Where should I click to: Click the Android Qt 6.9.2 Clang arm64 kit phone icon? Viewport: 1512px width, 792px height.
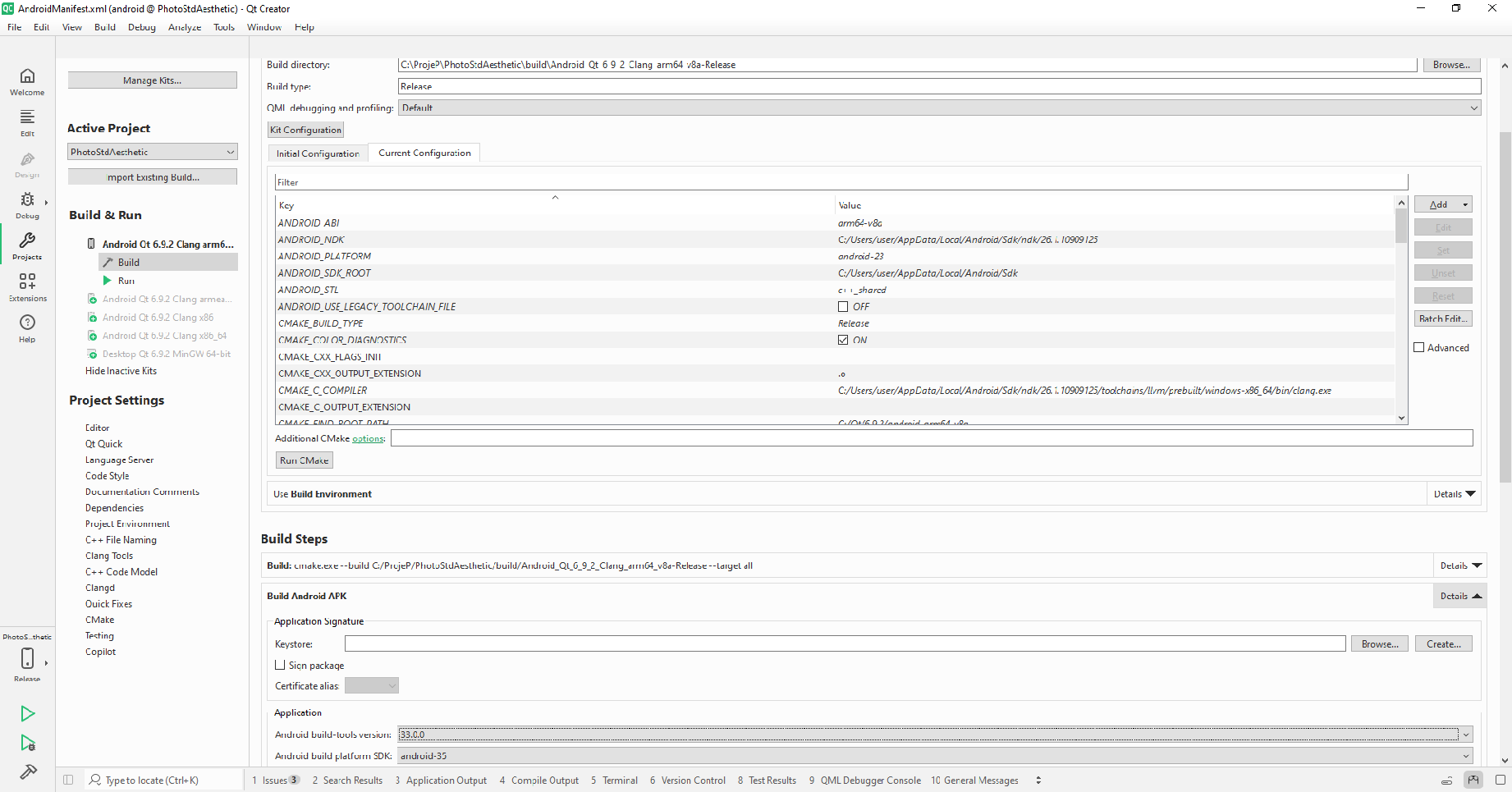[x=91, y=244]
